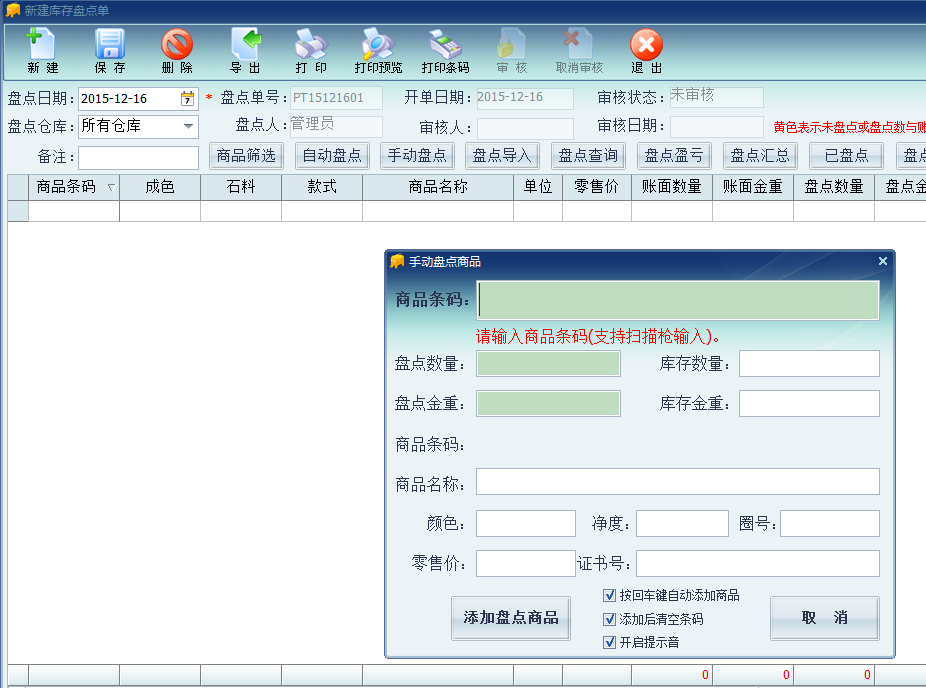The image size is (926, 688).
Task: Click the 商品条码 barcode input field
Action: 678,300
